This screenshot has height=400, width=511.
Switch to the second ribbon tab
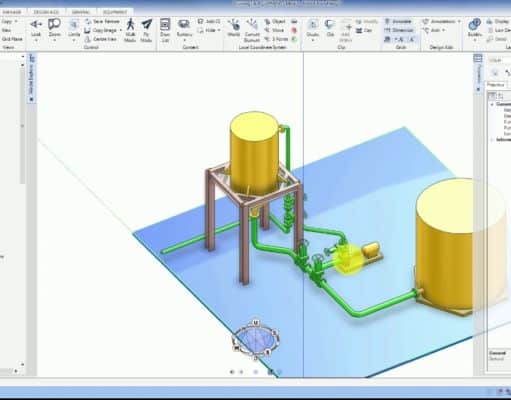[46, 12]
